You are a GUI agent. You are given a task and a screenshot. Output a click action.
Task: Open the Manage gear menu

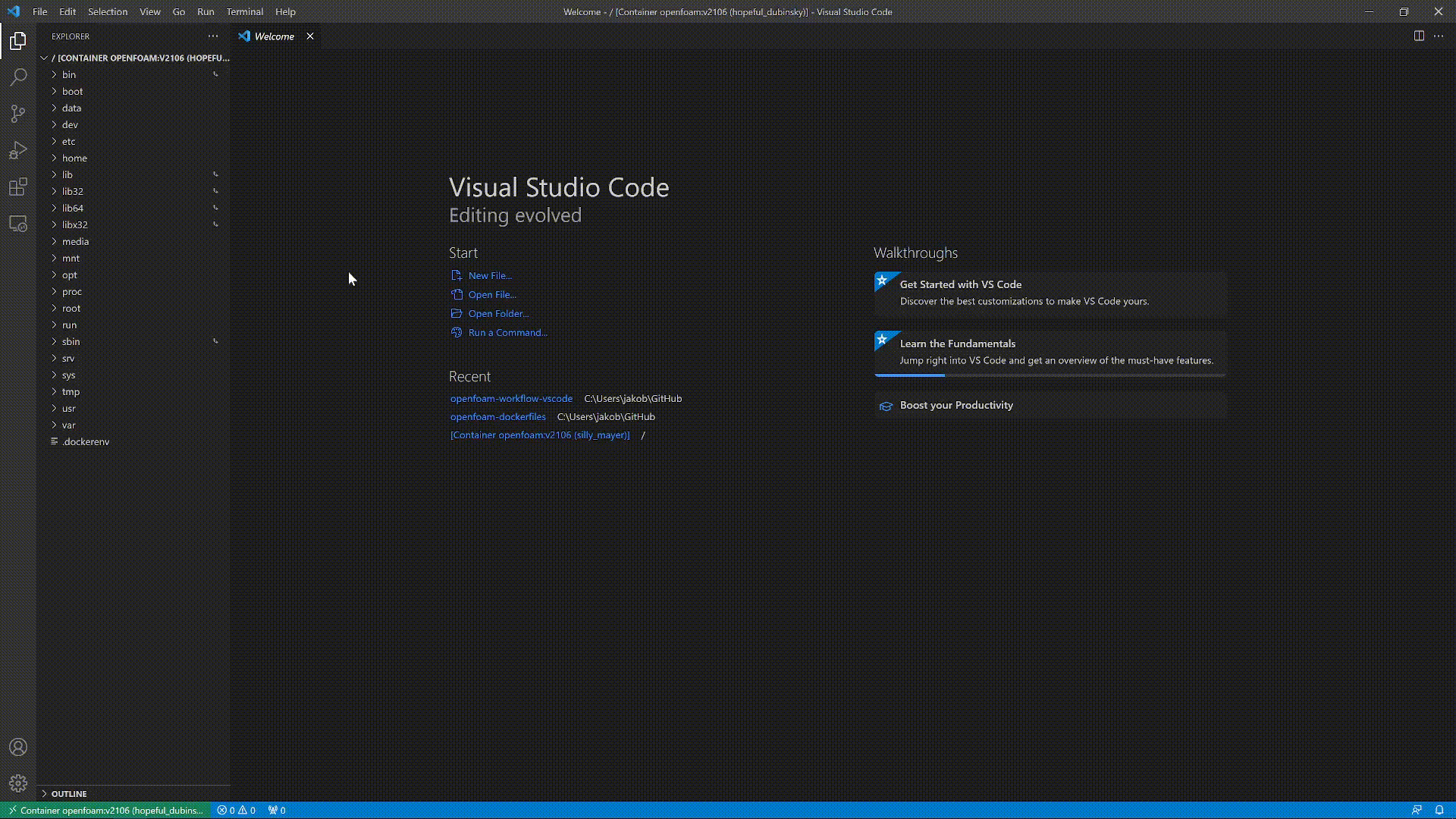pos(18,783)
